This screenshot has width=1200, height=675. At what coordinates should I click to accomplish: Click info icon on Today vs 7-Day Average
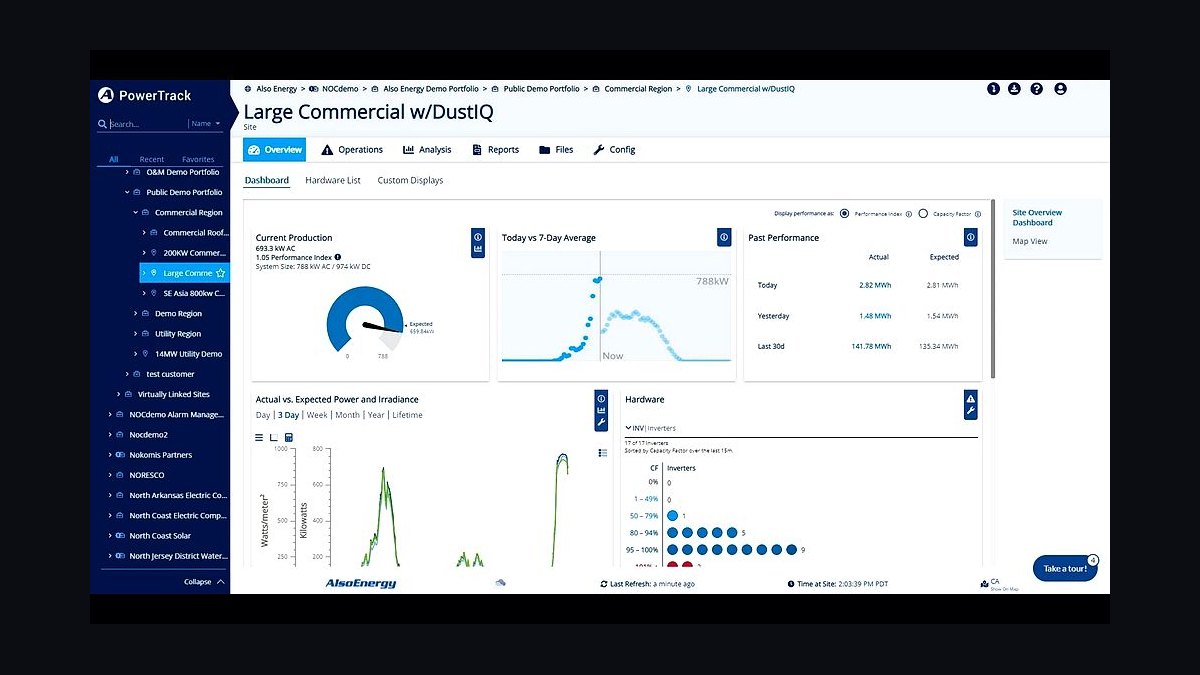[724, 237]
